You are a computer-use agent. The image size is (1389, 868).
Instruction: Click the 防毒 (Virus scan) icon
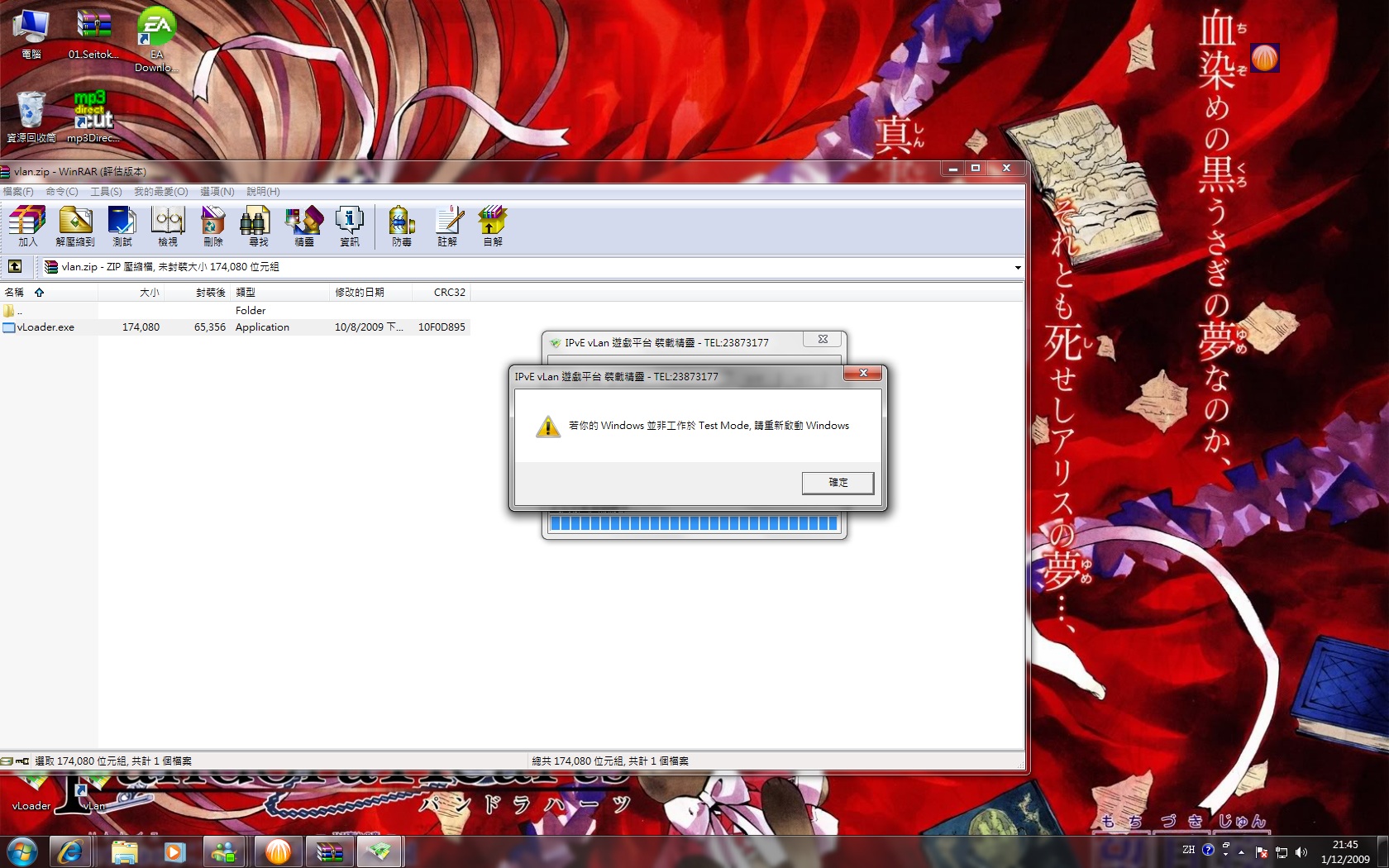pos(402,226)
